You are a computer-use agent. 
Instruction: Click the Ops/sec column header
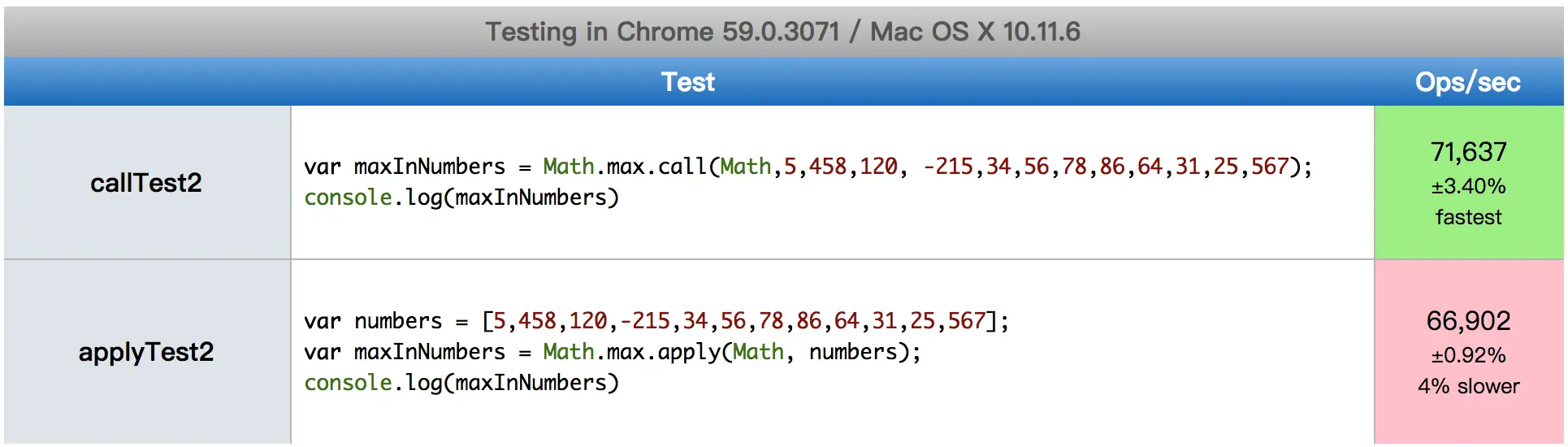tap(1467, 82)
